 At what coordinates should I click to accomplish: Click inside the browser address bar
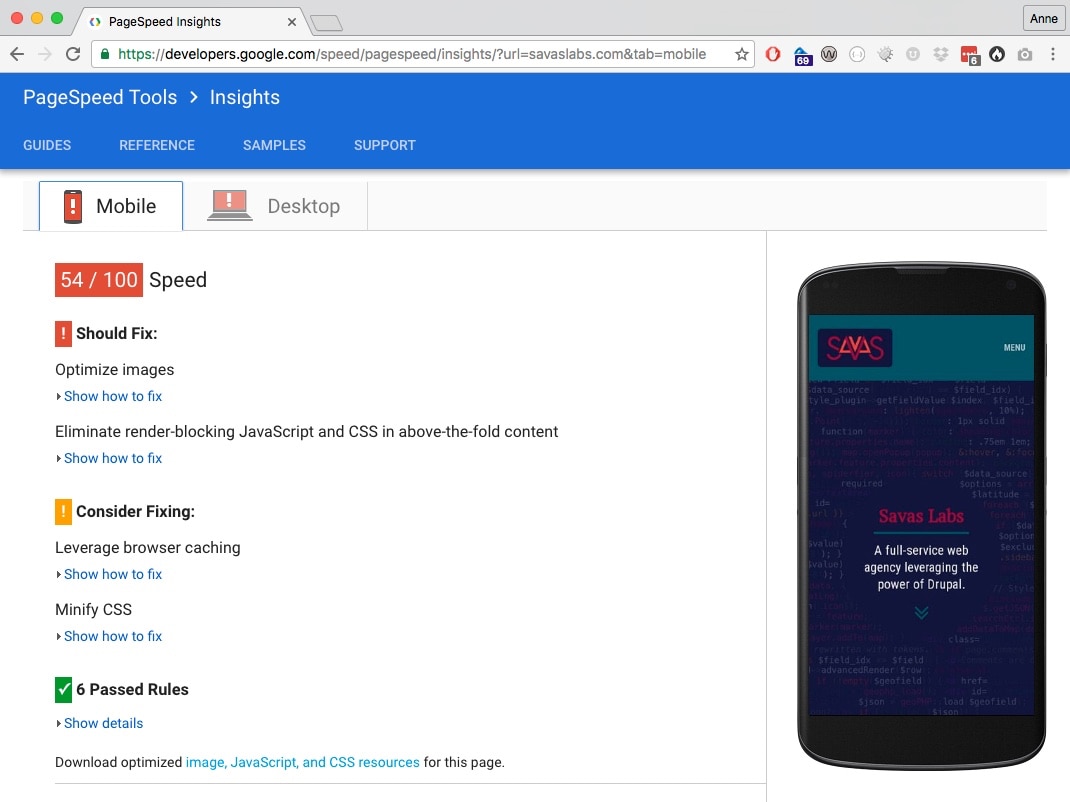click(x=400, y=54)
